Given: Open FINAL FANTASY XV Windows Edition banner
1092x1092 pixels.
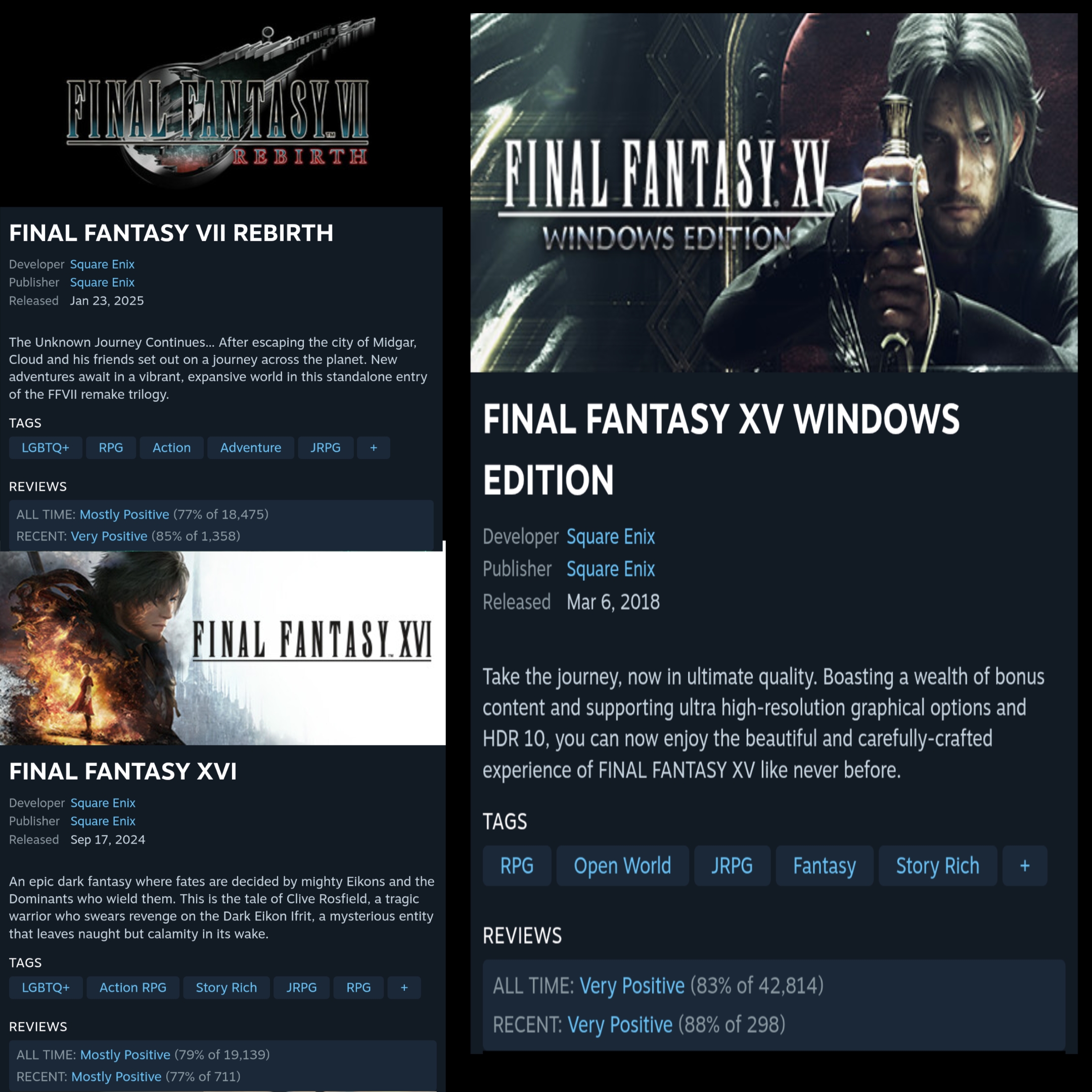Looking at the screenshot, I should tap(774, 193).
